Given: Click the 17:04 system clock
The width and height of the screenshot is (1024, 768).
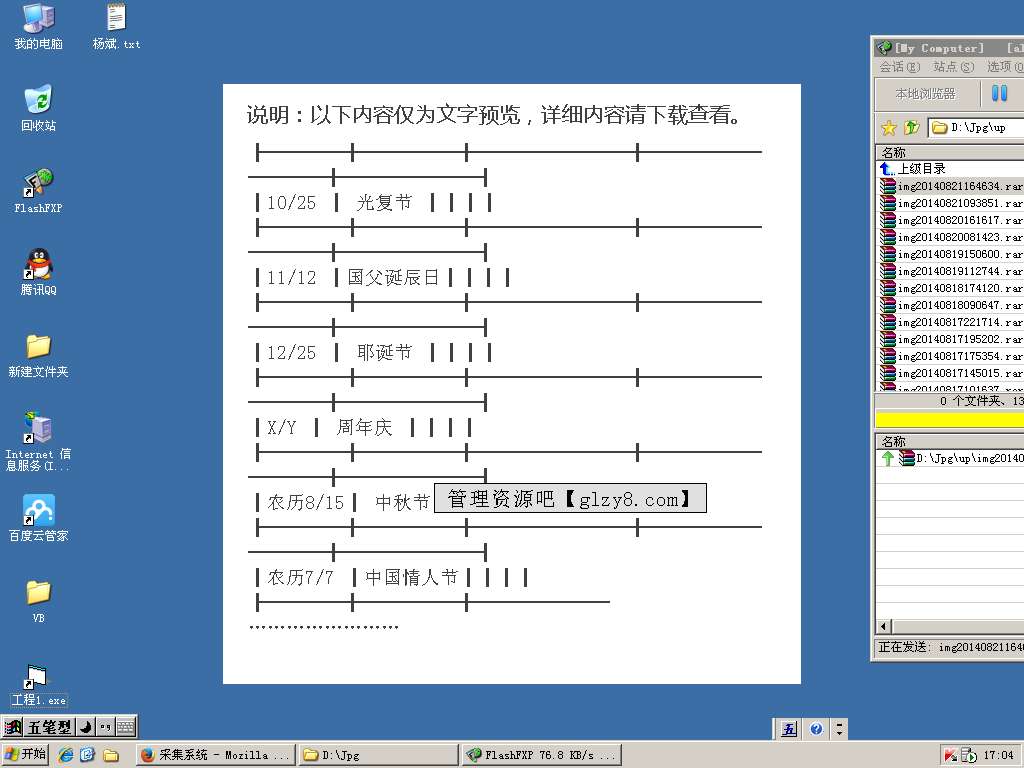Looking at the screenshot, I should (998, 756).
